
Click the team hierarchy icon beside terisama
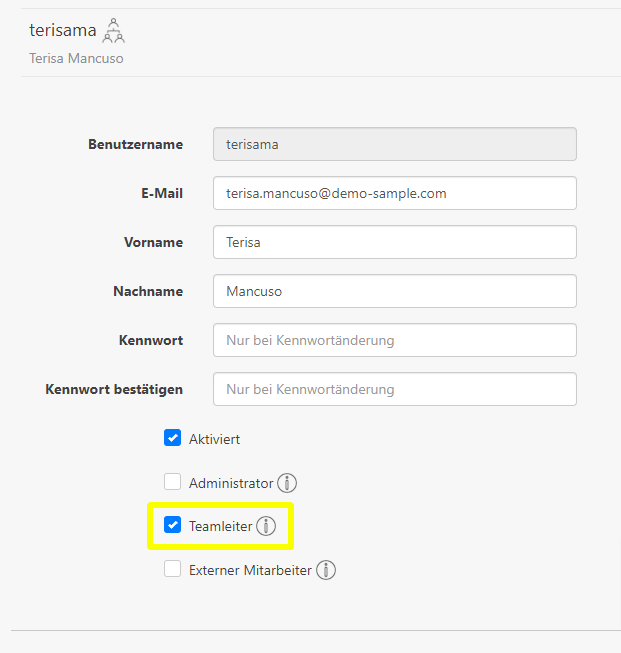tap(115, 31)
